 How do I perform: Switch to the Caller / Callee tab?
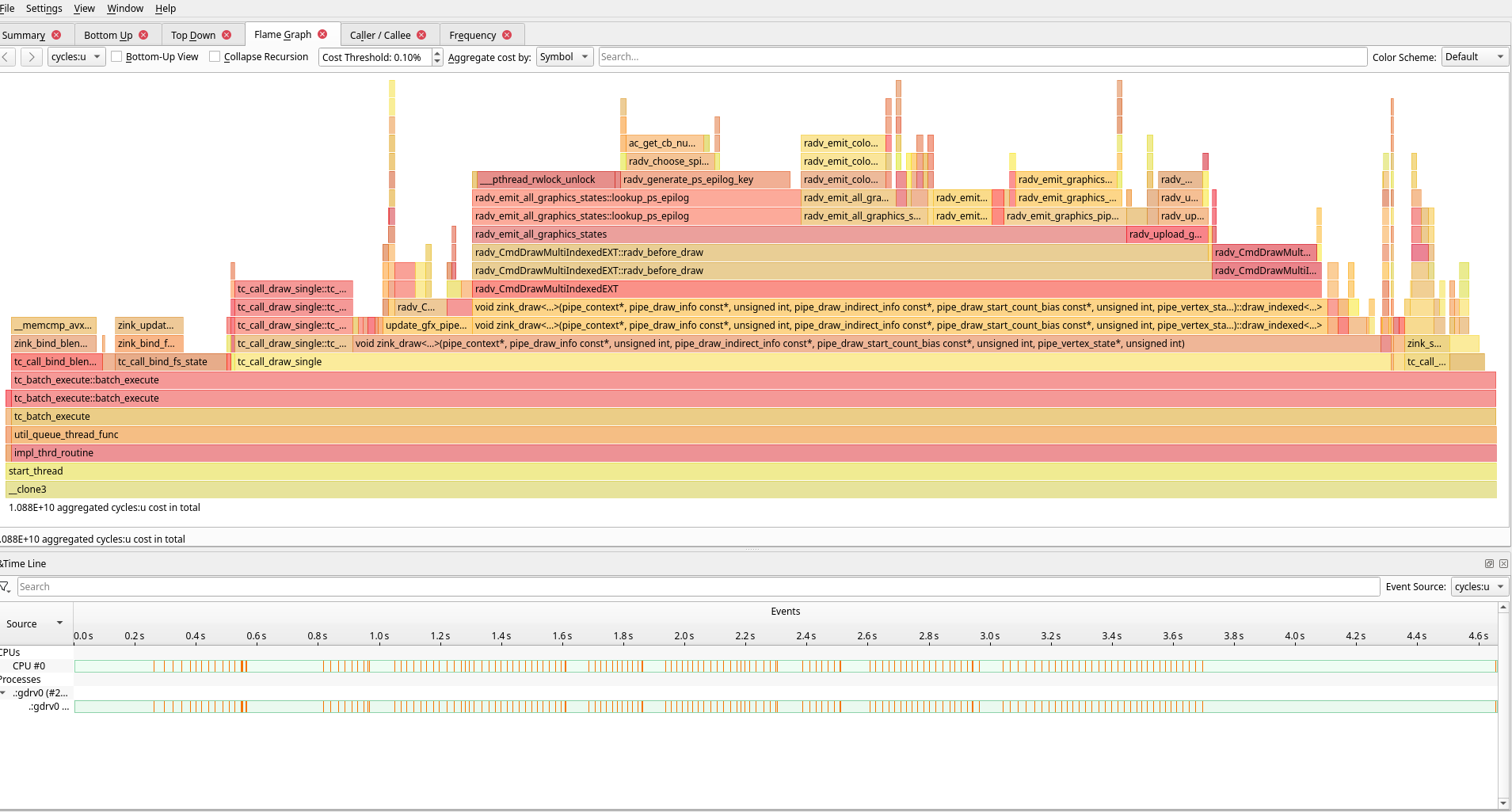point(380,35)
